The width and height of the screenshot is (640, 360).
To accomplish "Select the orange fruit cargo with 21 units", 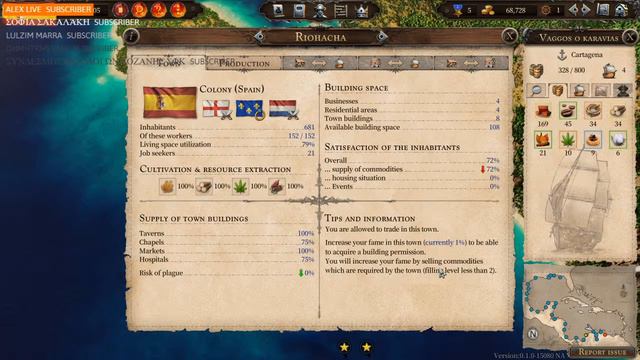I will point(543,140).
